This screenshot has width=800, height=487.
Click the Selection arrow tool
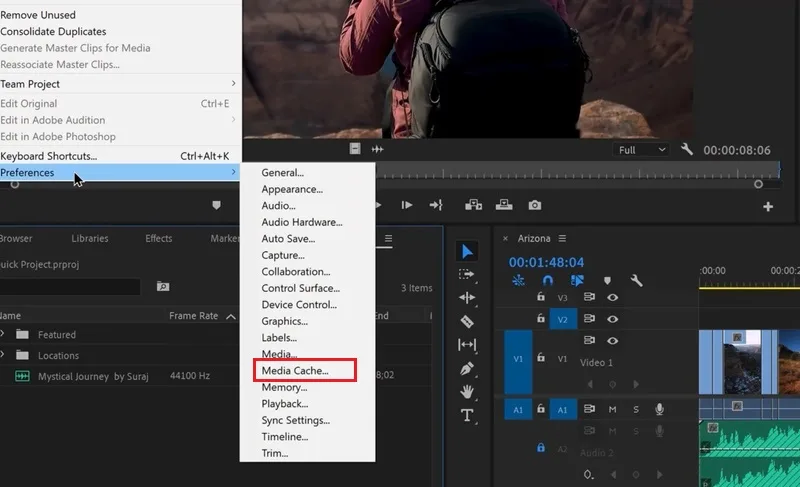click(x=467, y=251)
